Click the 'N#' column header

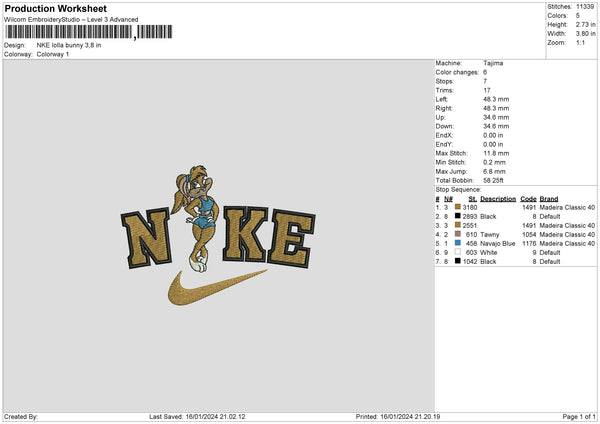coord(448,199)
